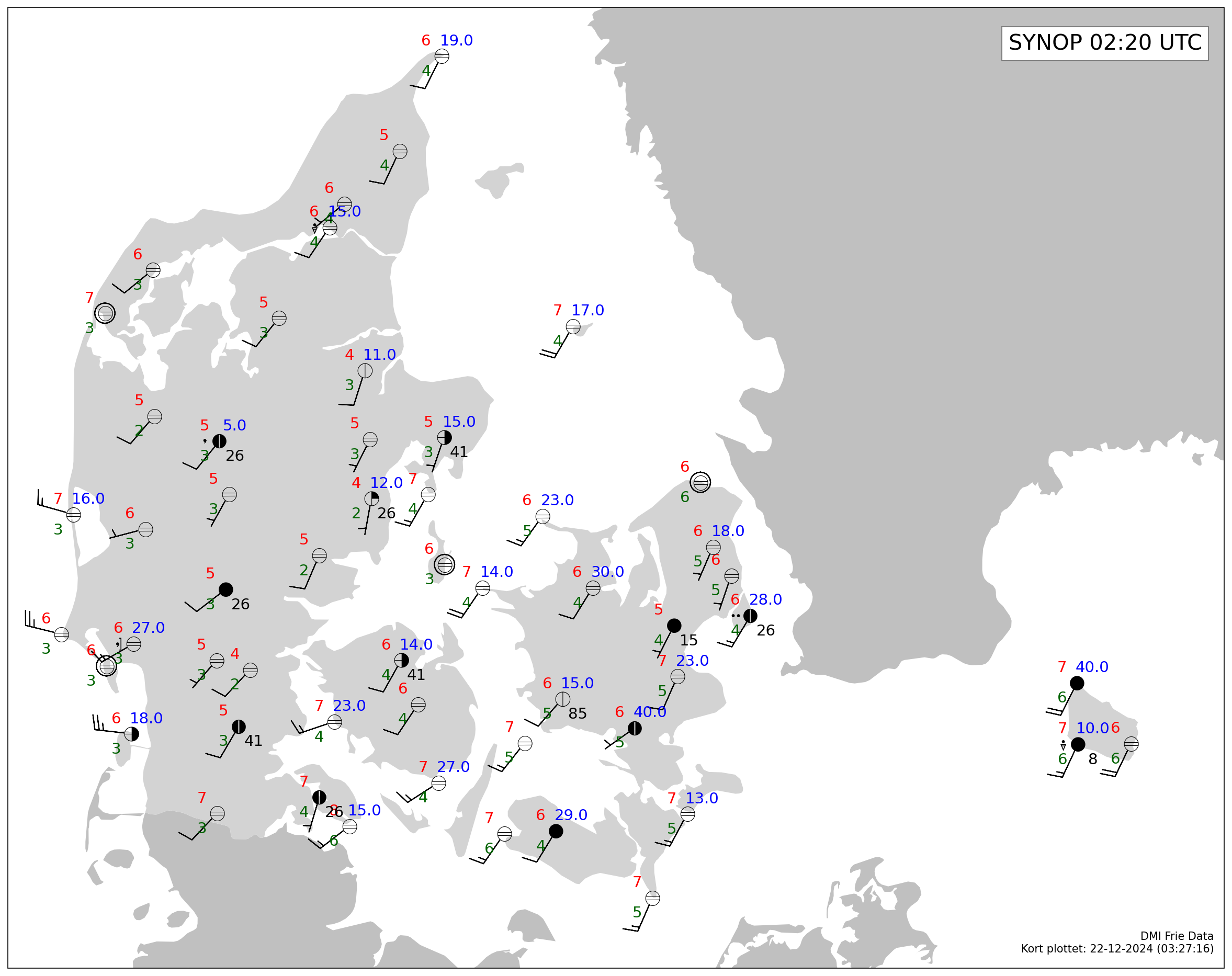Screen dimensions: 1232x976
Task: Click the blue '28.0' value
Action: point(766,600)
